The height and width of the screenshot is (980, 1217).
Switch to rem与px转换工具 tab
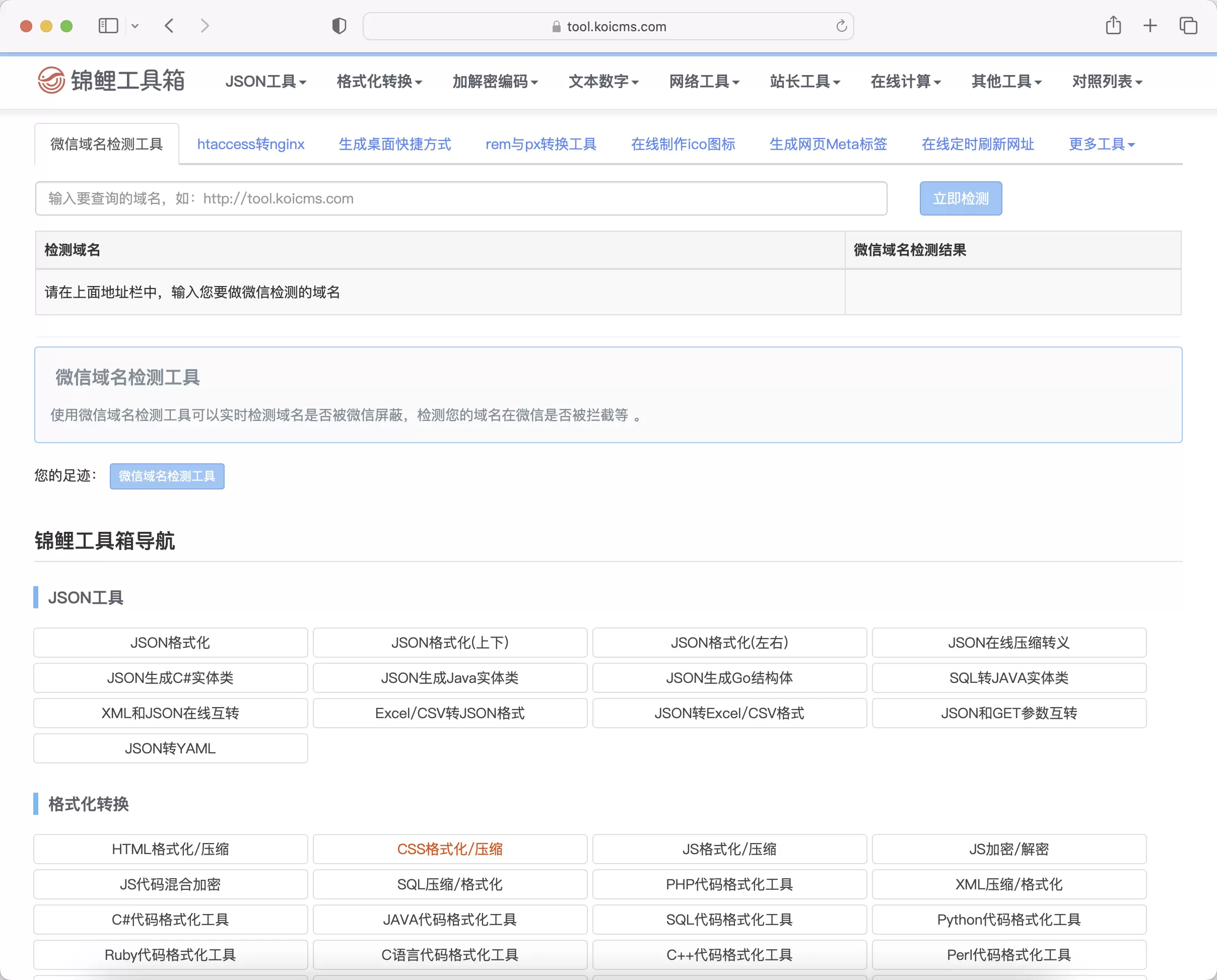[x=541, y=144]
